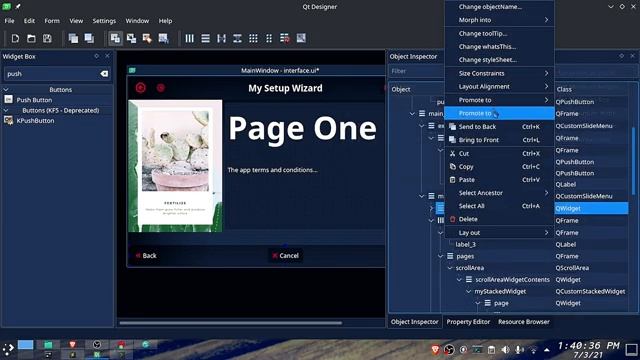This screenshot has height=360, width=640.
Task: Click the Open form folder icon
Action: [31, 38]
